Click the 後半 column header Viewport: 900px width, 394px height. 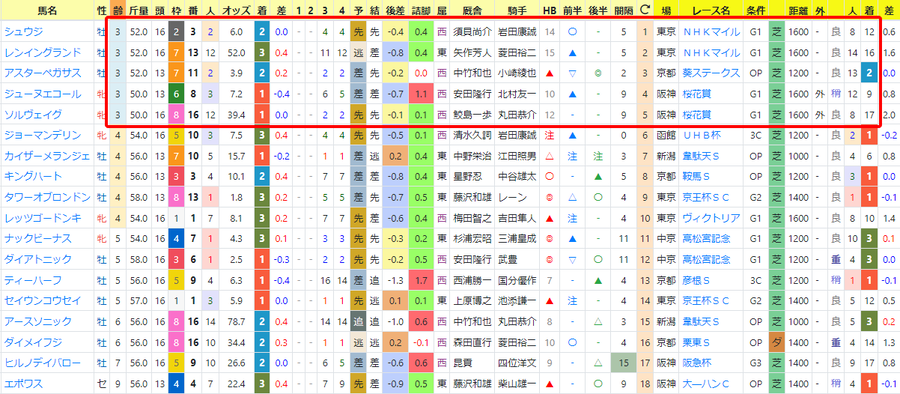[x=598, y=10]
